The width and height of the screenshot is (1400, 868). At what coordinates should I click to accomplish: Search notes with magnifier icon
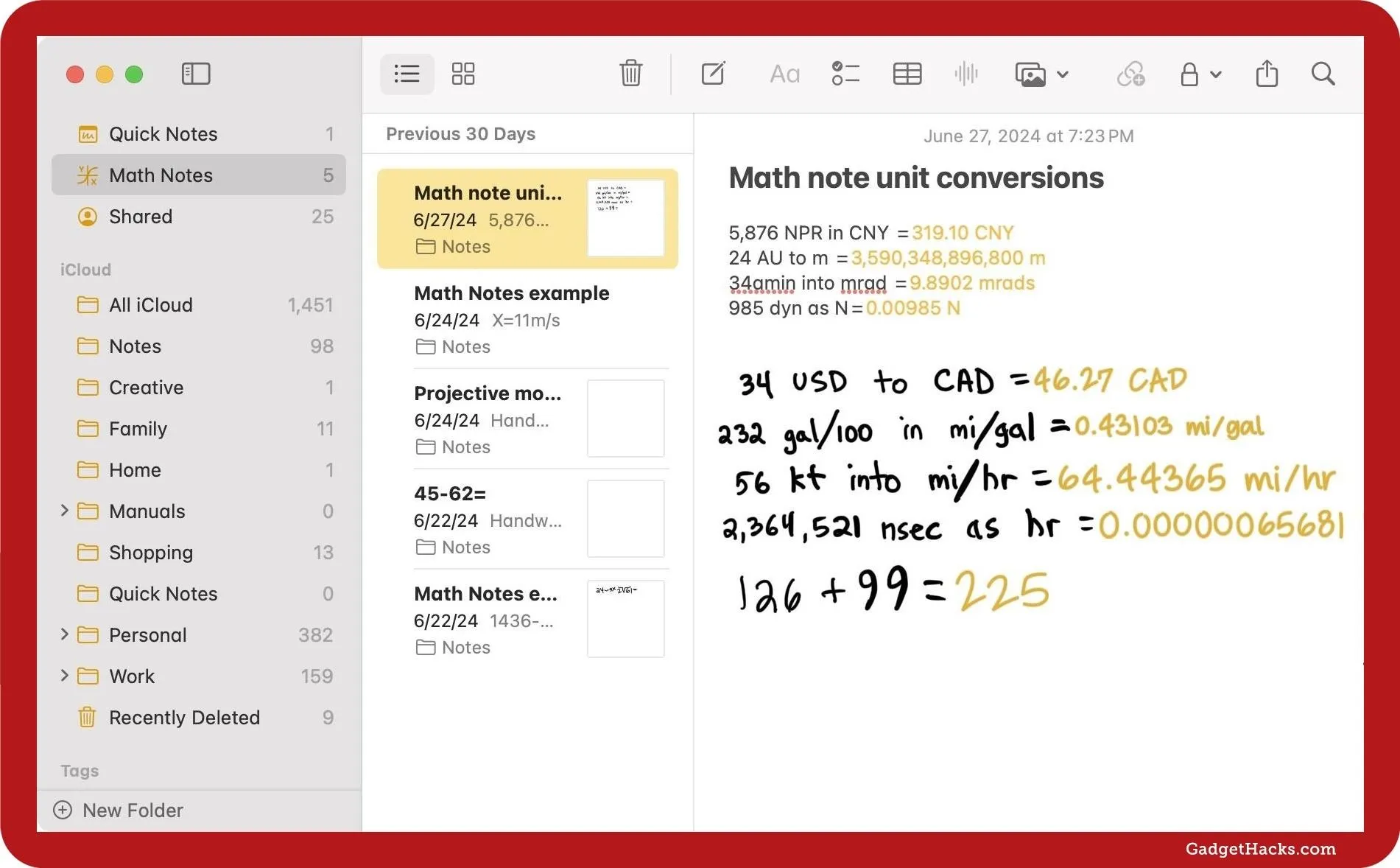1323,74
